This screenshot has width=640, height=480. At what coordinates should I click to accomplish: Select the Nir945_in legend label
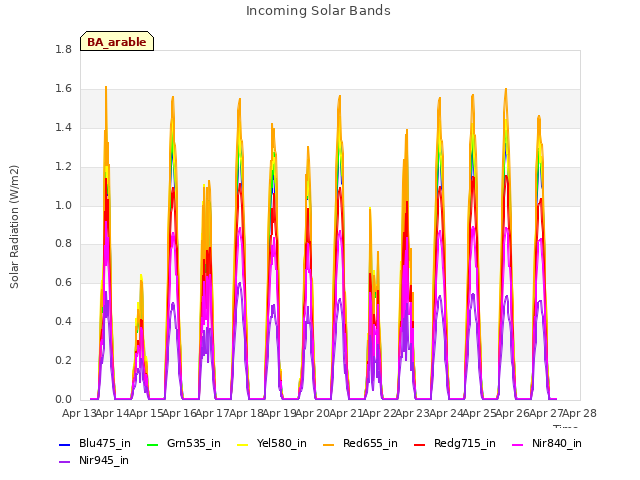coord(104,460)
